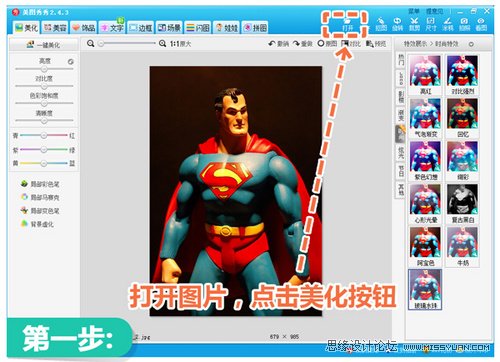Screen dimensions: 500x362
Task: Click the 打开 open-file icon
Action: click(x=347, y=24)
